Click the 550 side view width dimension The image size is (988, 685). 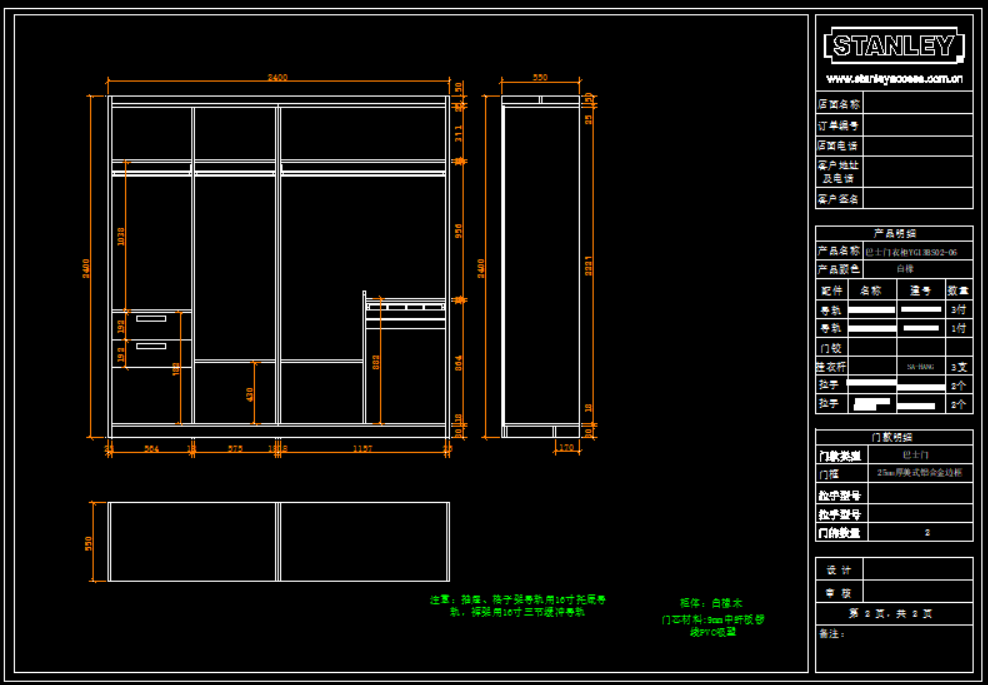(x=540, y=78)
